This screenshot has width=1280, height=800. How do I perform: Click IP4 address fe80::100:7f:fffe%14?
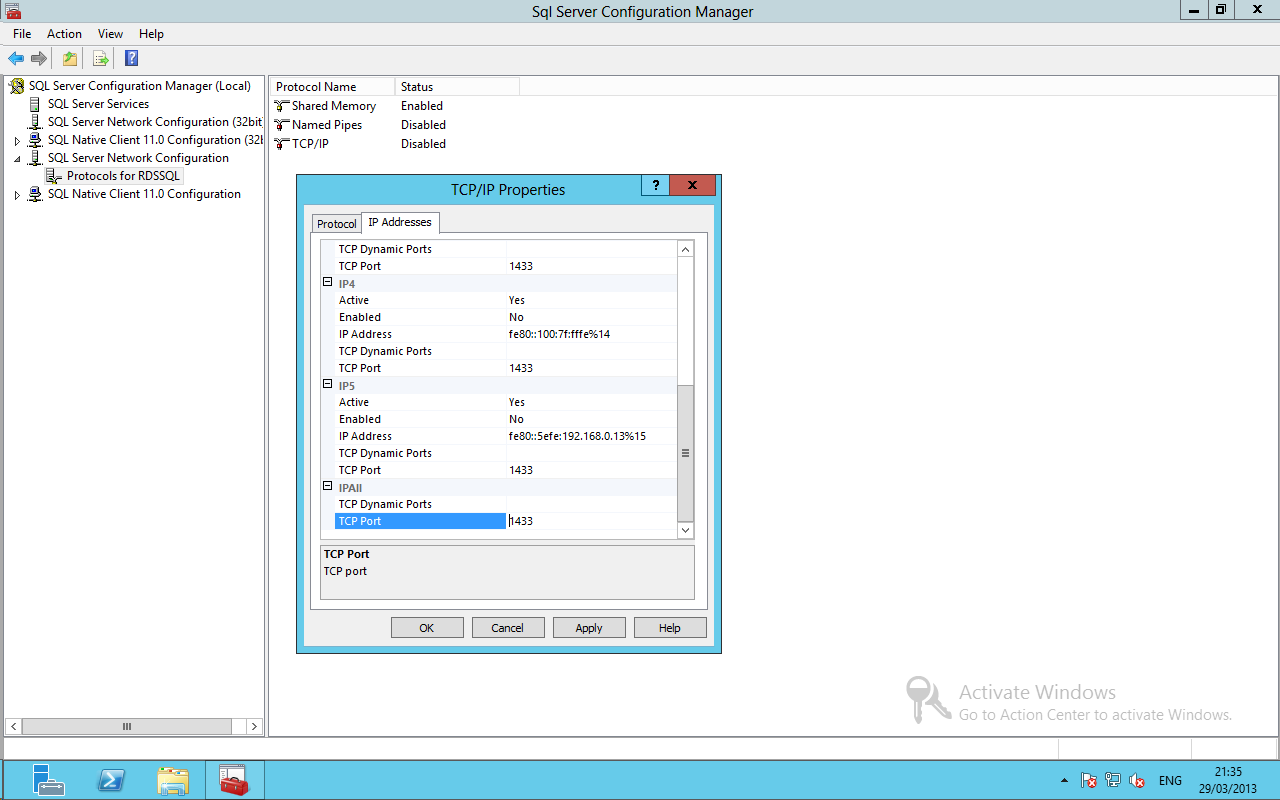[x=559, y=334]
